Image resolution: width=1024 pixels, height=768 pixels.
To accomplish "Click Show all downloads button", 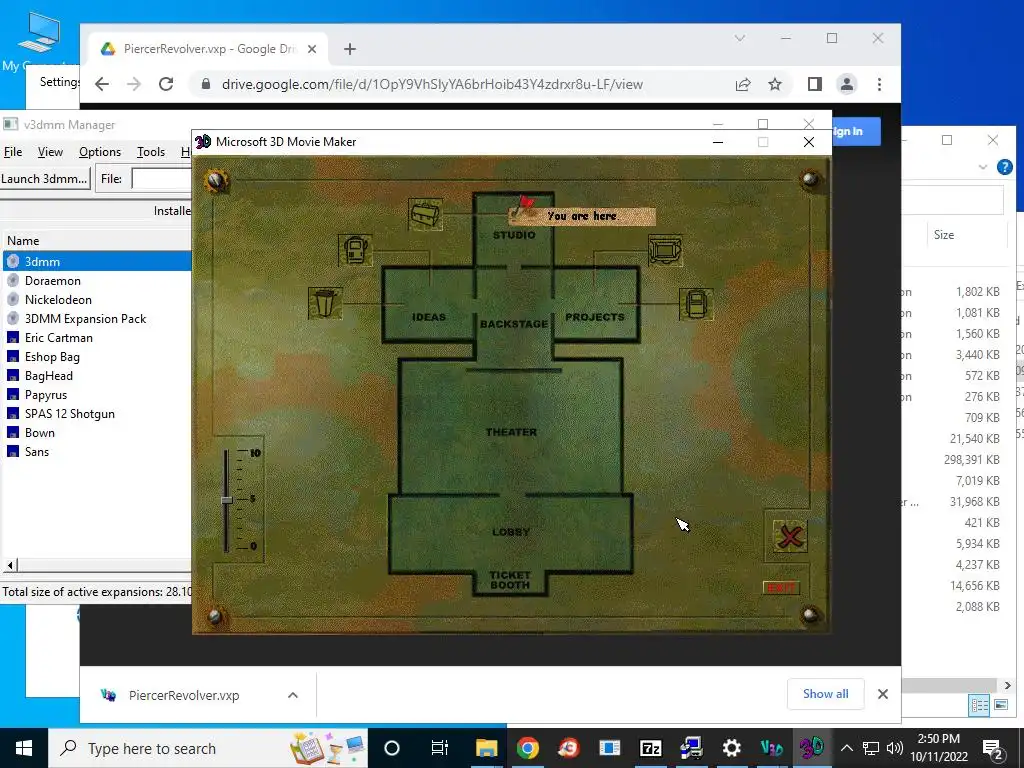I will point(825,694).
